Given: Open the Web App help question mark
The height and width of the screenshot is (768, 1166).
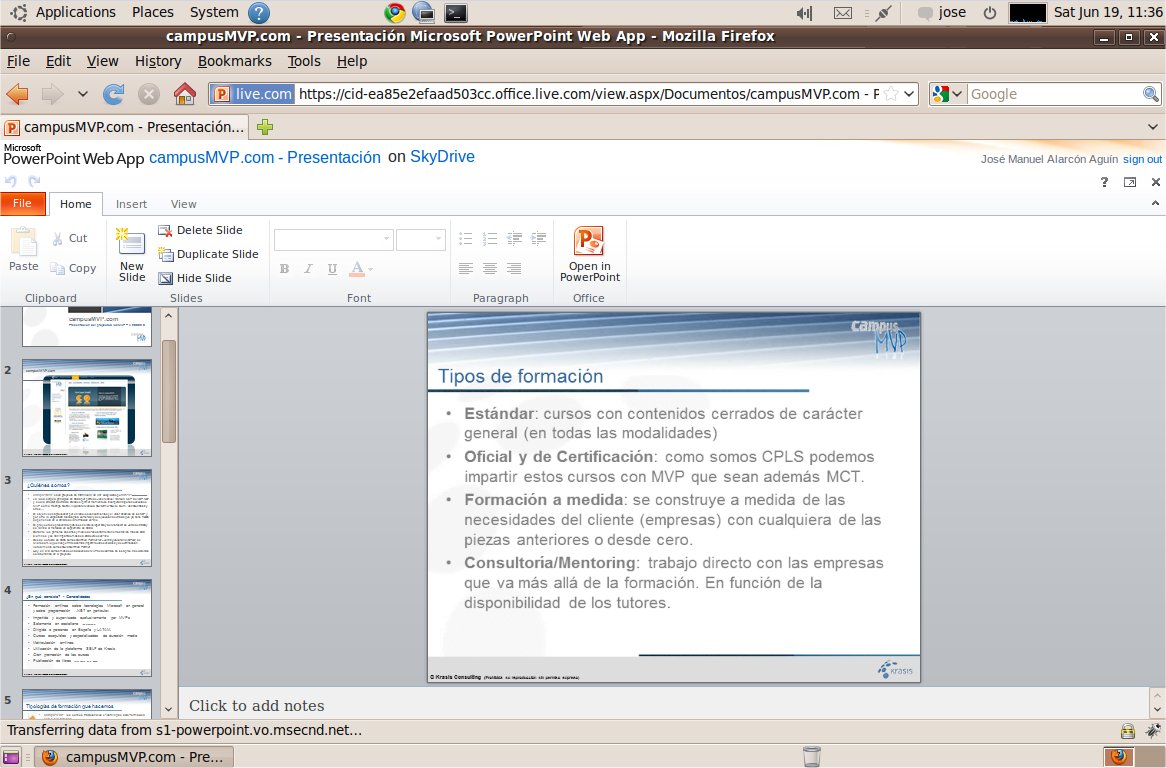Looking at the screenshot, I should point(1104,182).
